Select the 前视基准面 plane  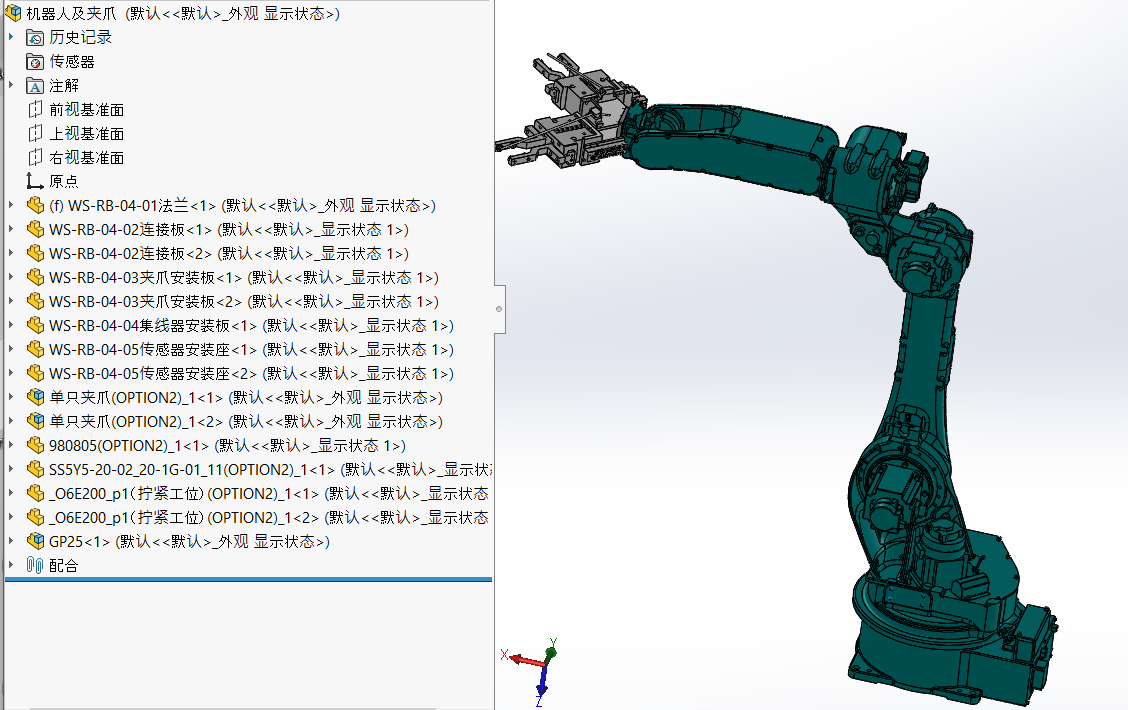click(86, 109)
